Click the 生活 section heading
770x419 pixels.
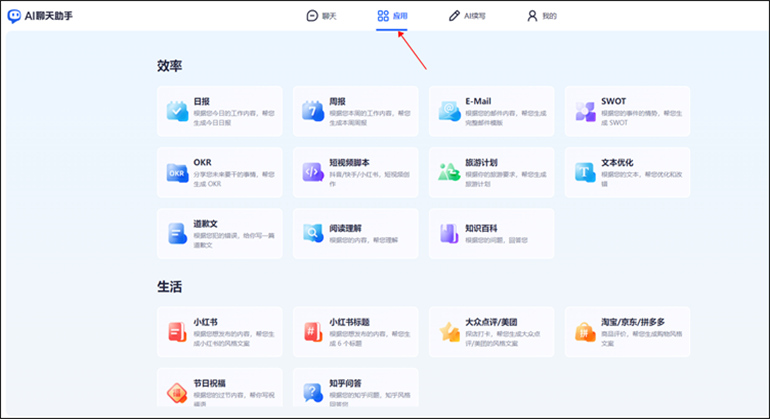pyautogui.click(x=169, y=286)
